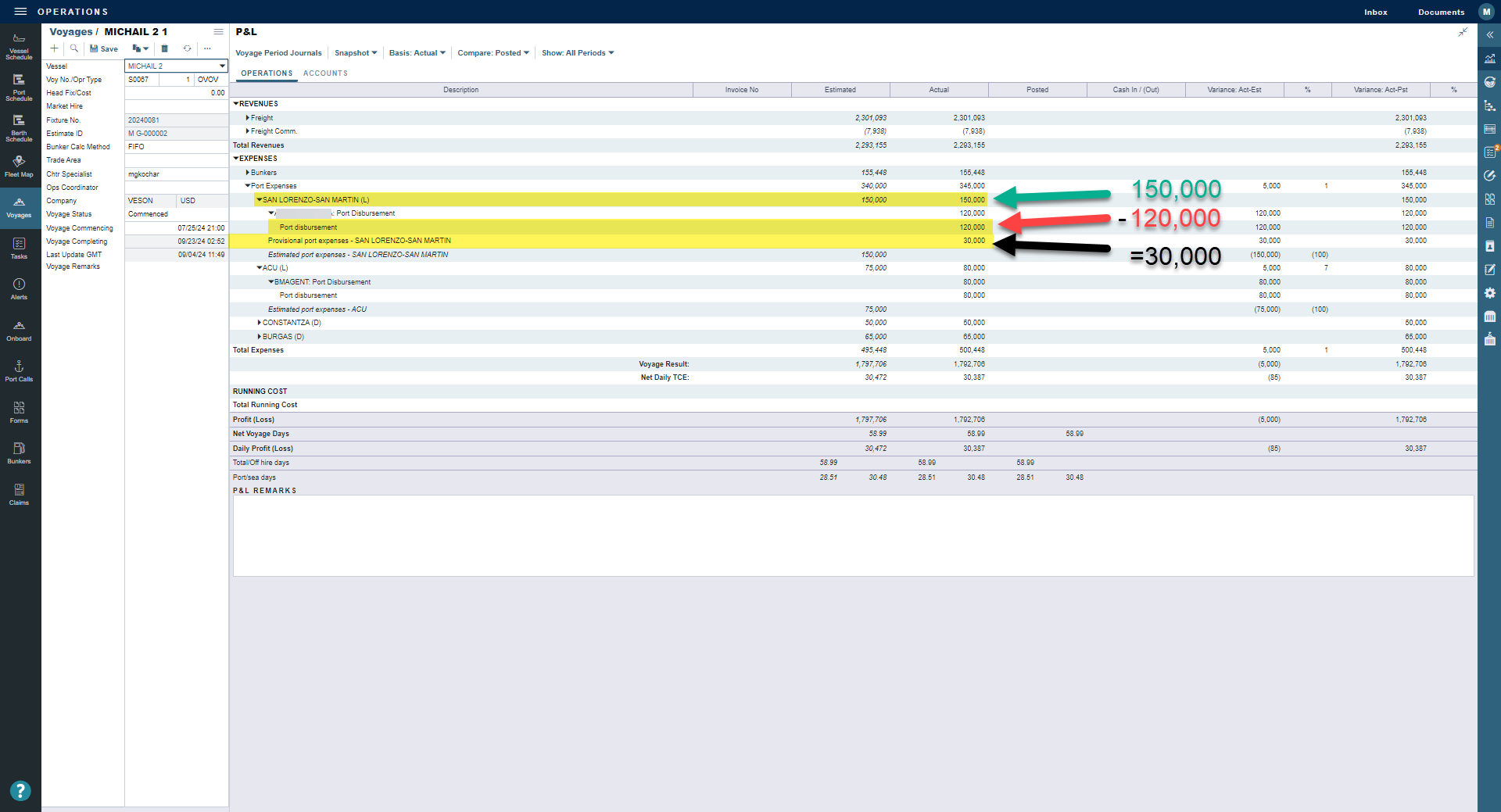Open the Vessel dropdown showing MICHAIL 2
Screen dimensions: 1501x812
point(222,66)
